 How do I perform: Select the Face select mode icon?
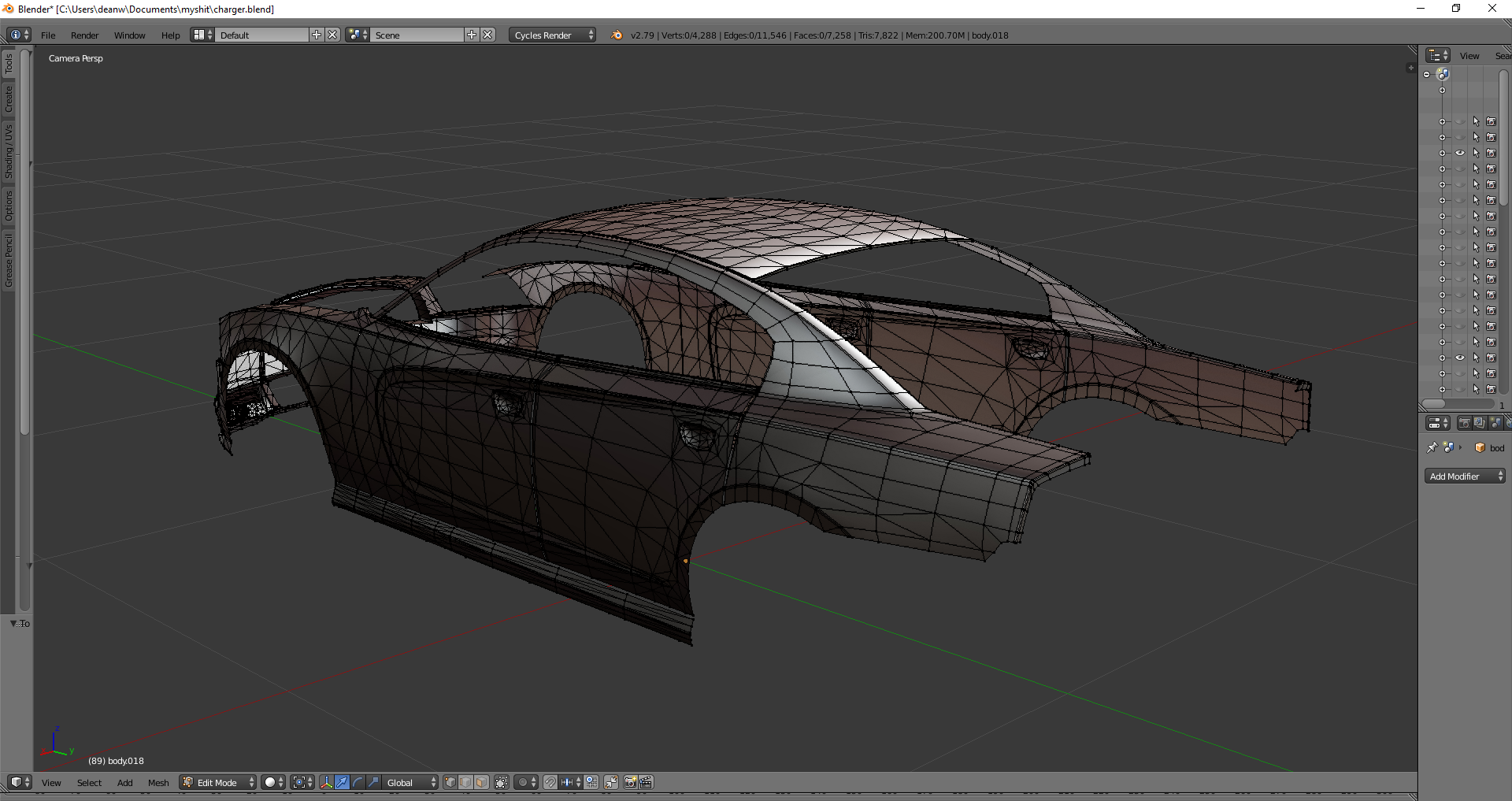click(481, 782)
